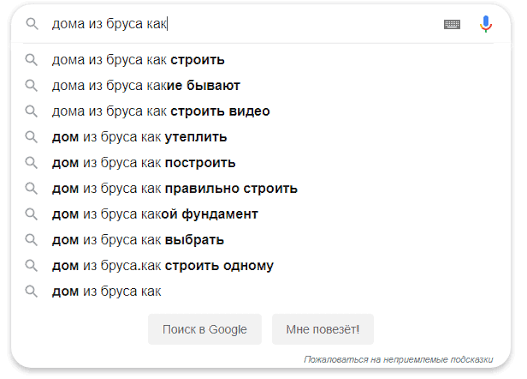Viewport: 527px width, 379px height.
Task: Click magnifier icon beside 'как построить' suggestion
Action: click(x=31, y=163)
